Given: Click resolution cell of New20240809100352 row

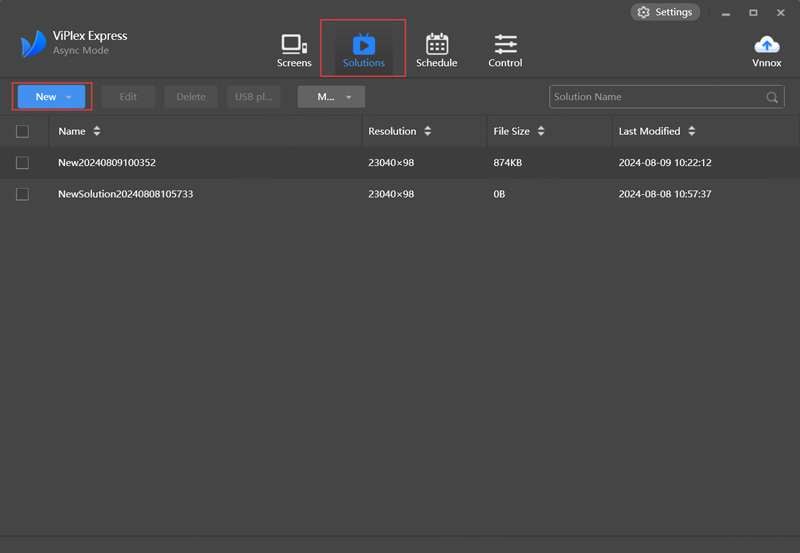Looking at the screenshot, I should (391, 163).
